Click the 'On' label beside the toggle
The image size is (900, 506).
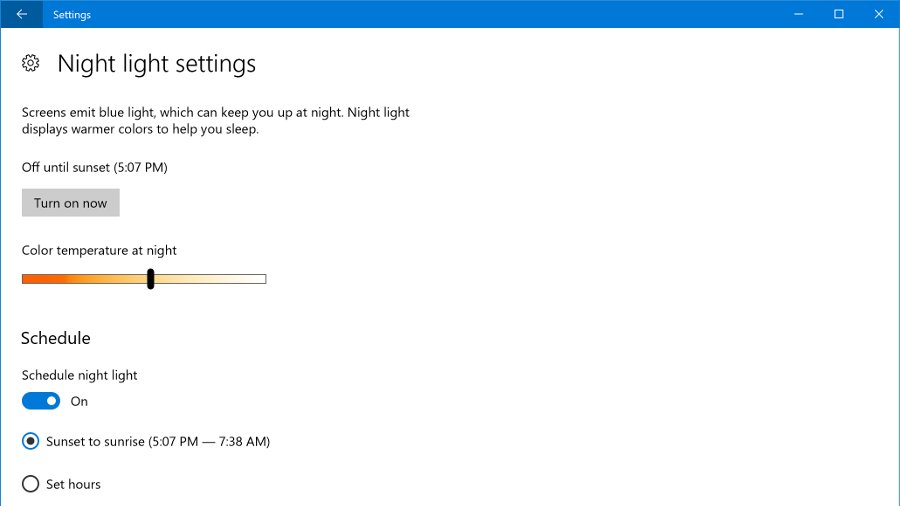[x=79, y=402]
